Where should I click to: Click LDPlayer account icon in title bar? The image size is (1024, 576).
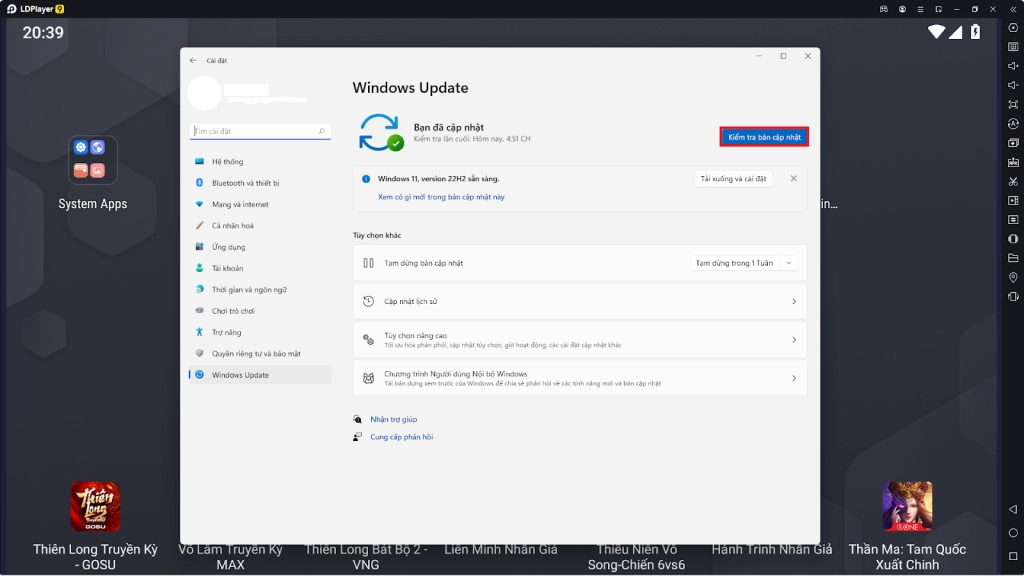click(x=902, y=9)
